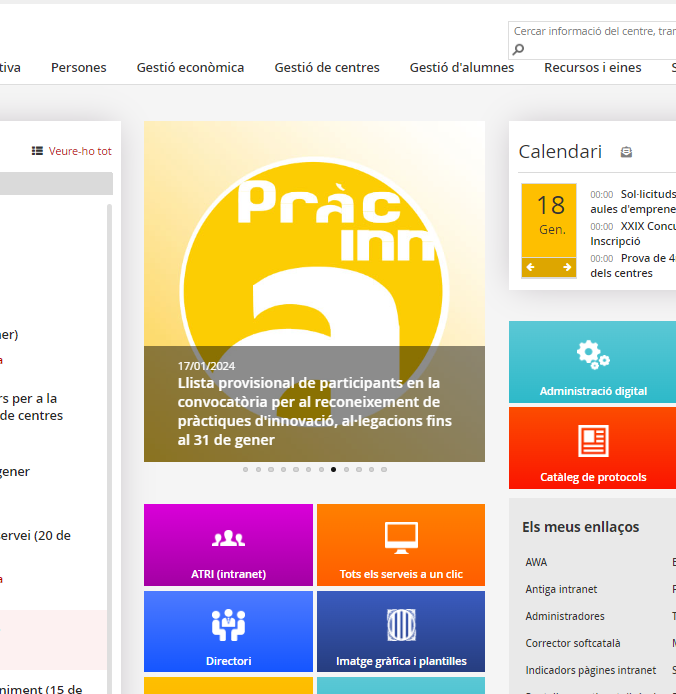Open Imatge gràfica i plantilles tile

401,632
